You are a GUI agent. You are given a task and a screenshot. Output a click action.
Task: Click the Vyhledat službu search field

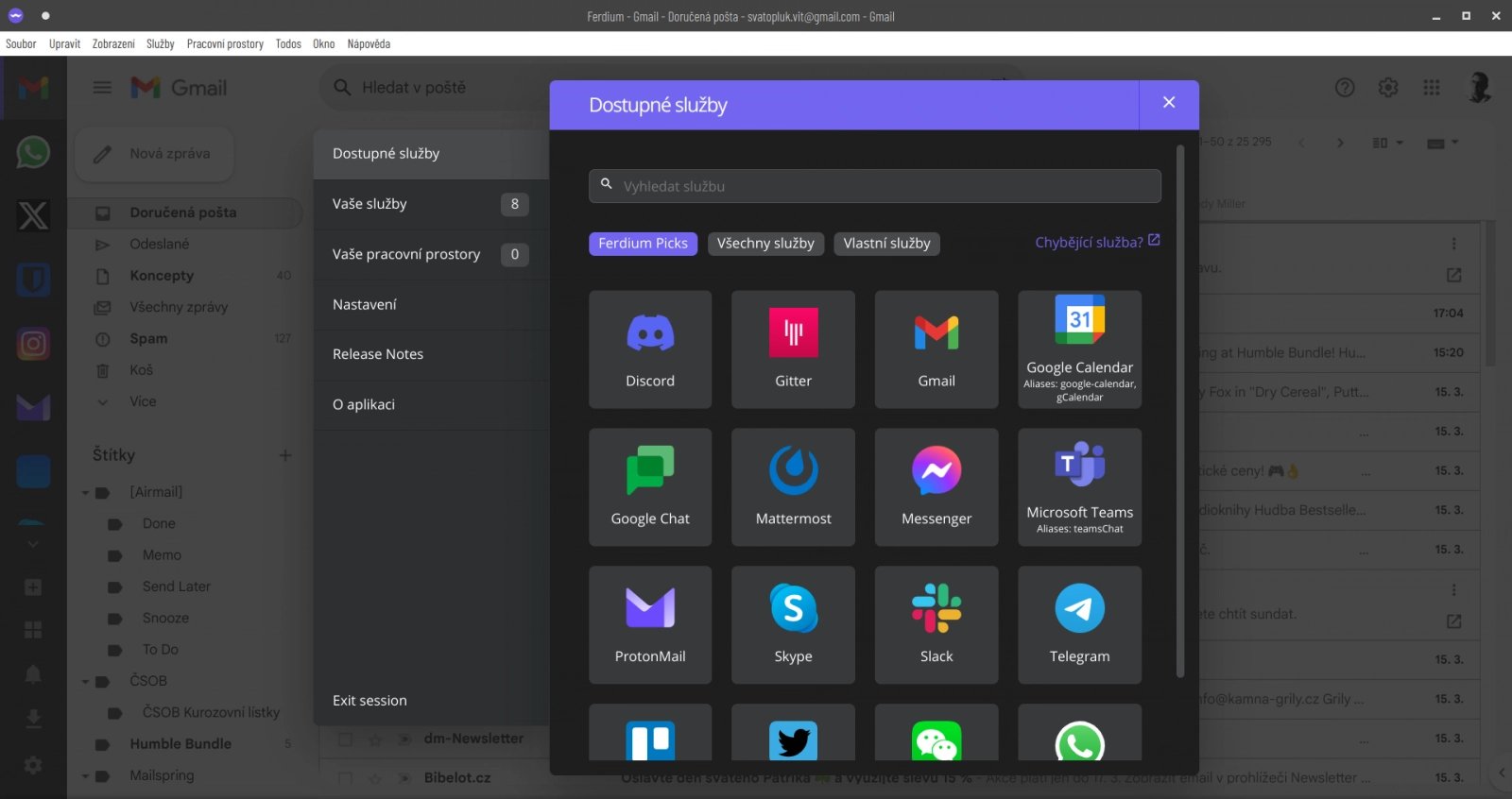click(x=875, y=186)
